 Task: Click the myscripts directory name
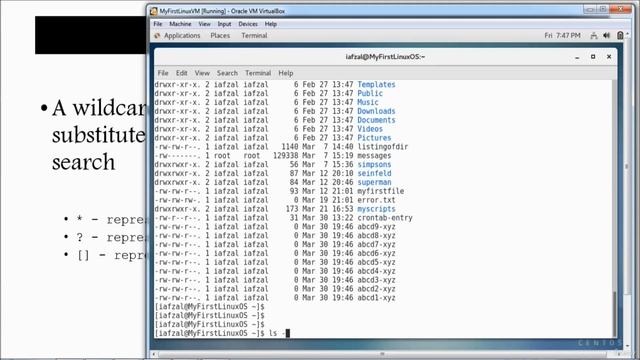coord(376,209)
